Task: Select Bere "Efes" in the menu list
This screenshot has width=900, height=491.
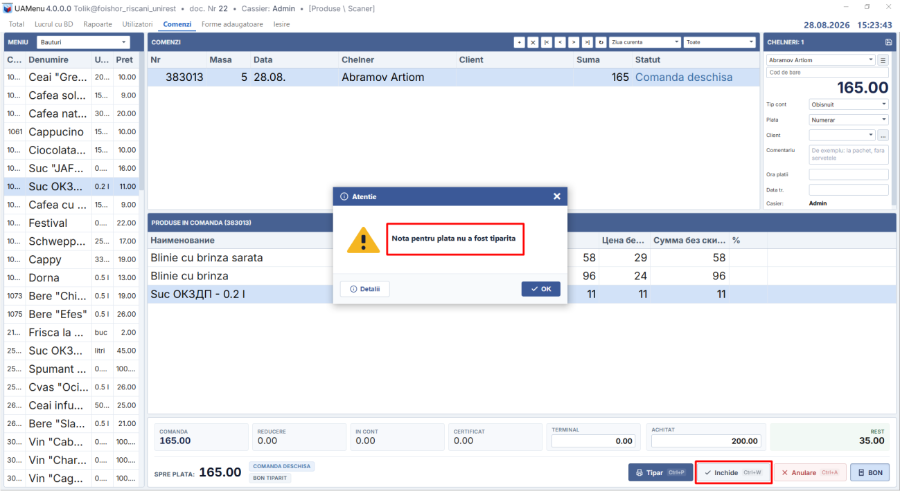Action: tap(72, 314)
